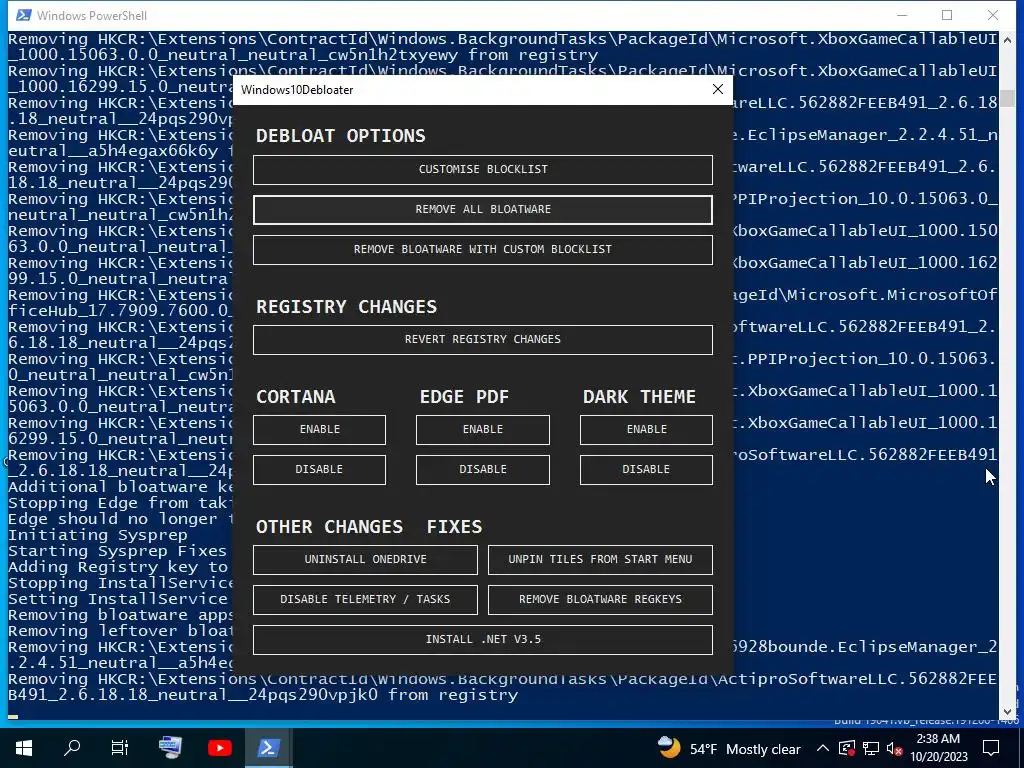Minimize the Windows PowerShell window
The height and width of the screenshot is (768, 1024).
[x=902, y=15]
